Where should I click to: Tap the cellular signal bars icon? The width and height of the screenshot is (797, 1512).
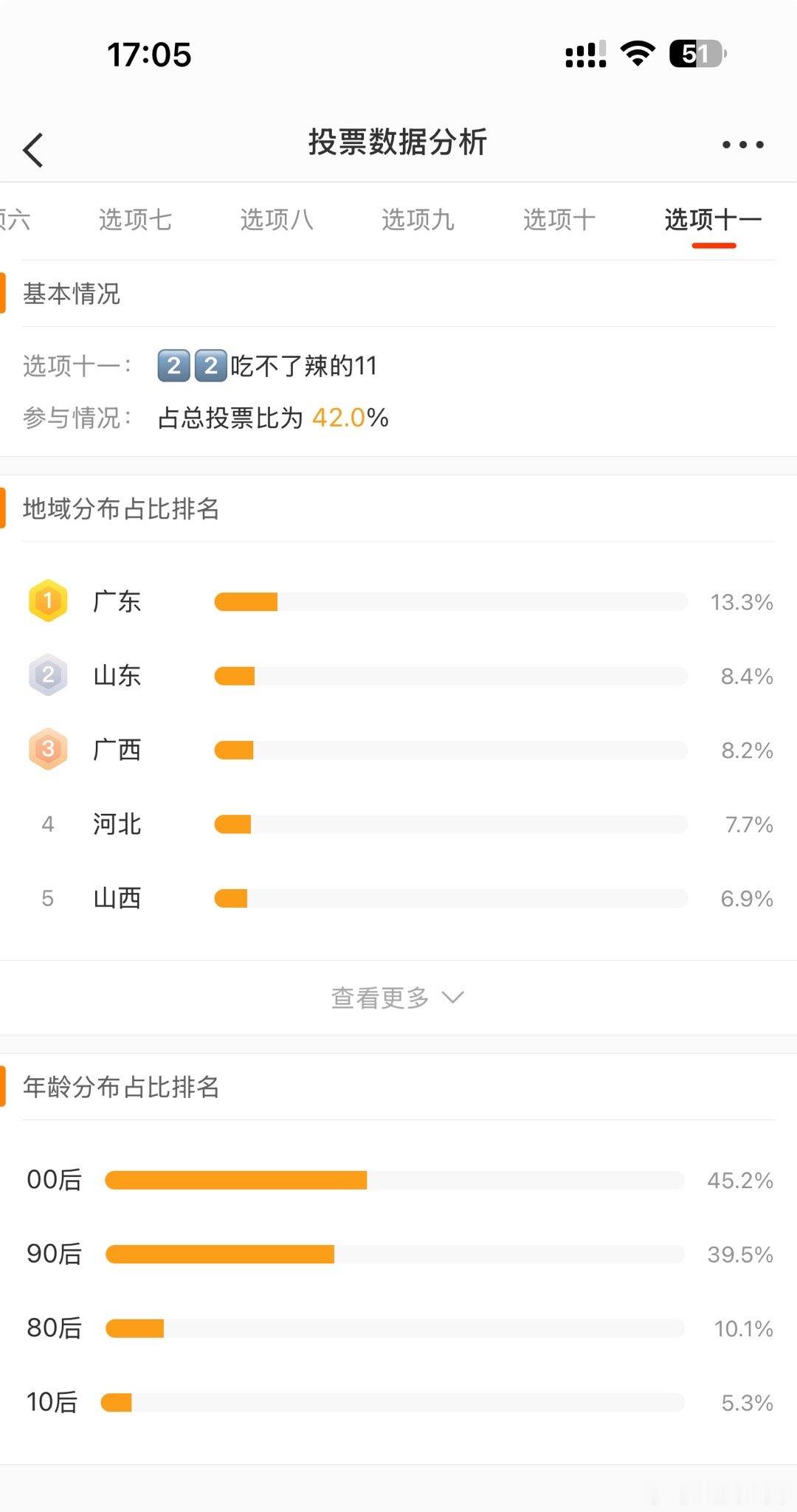click(586, 54)
